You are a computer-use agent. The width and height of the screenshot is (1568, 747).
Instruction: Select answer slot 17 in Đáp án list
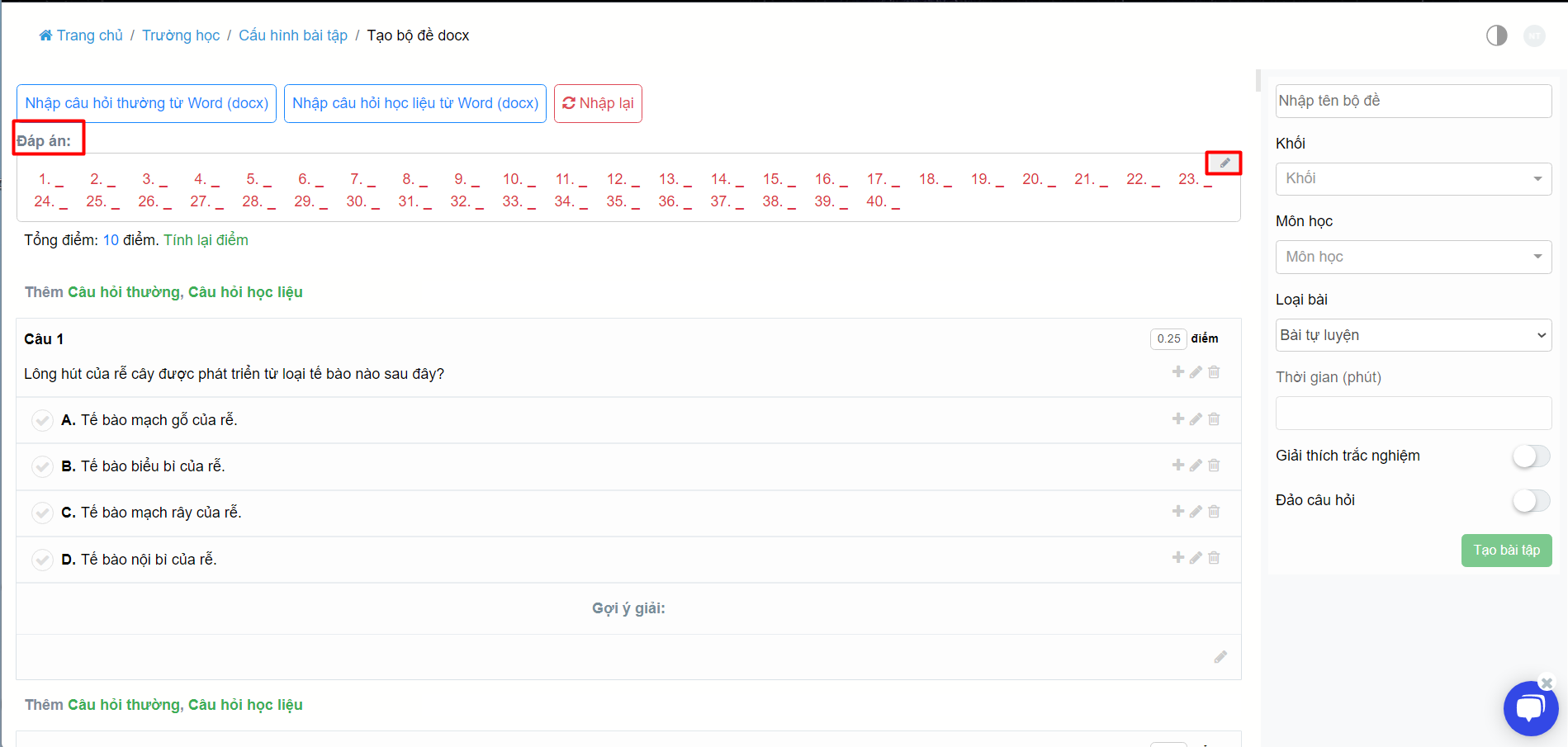[x=883, y=179]
